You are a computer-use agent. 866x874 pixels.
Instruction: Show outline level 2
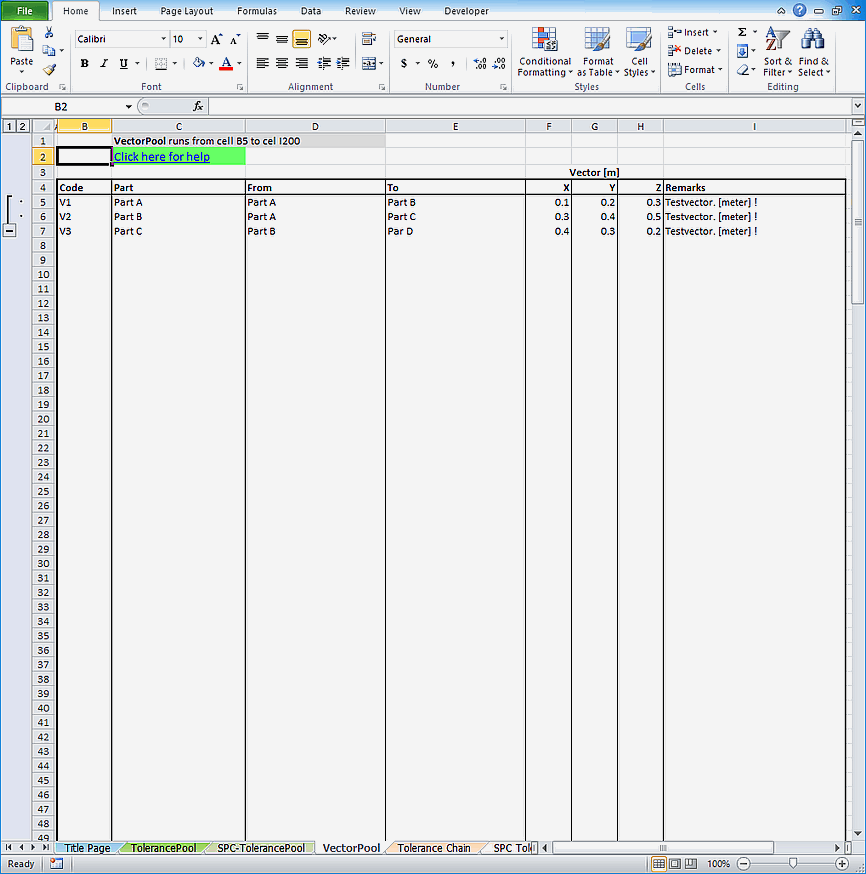point(22,127)
